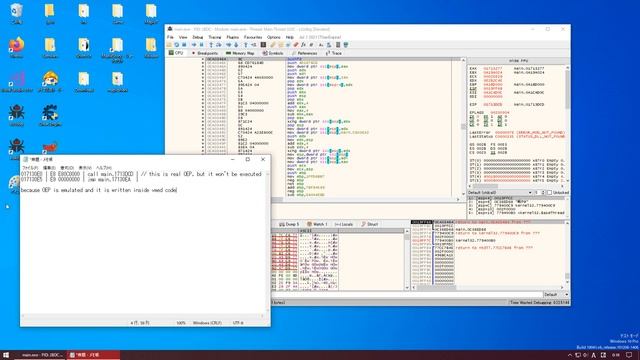The image size is (640, 360).
Task: Open the Visual Studio desktop shortcut
Action: pyautogui.click(x=16, y=82)
